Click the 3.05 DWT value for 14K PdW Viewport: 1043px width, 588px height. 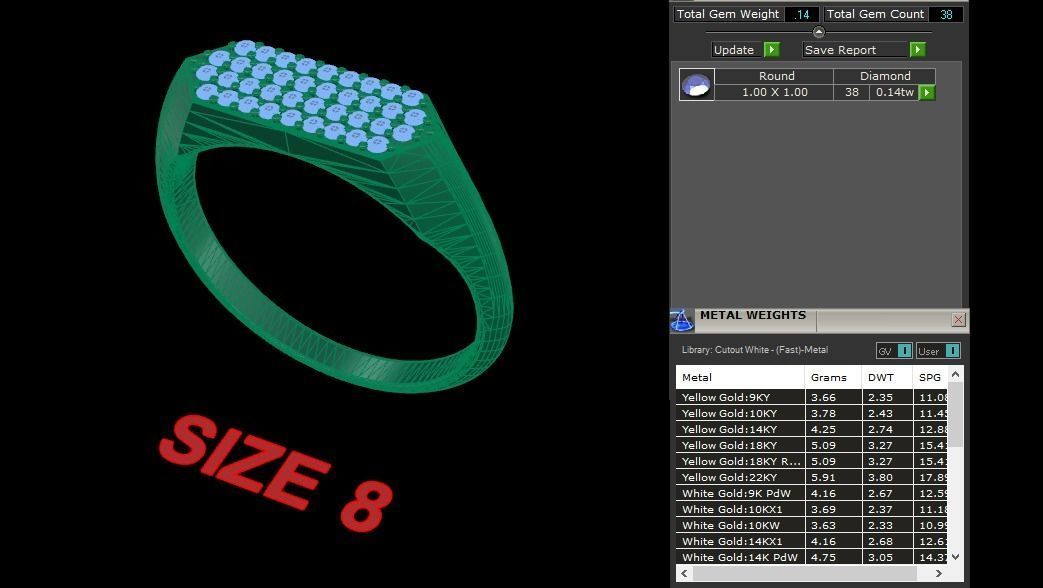tap(887, 557)
